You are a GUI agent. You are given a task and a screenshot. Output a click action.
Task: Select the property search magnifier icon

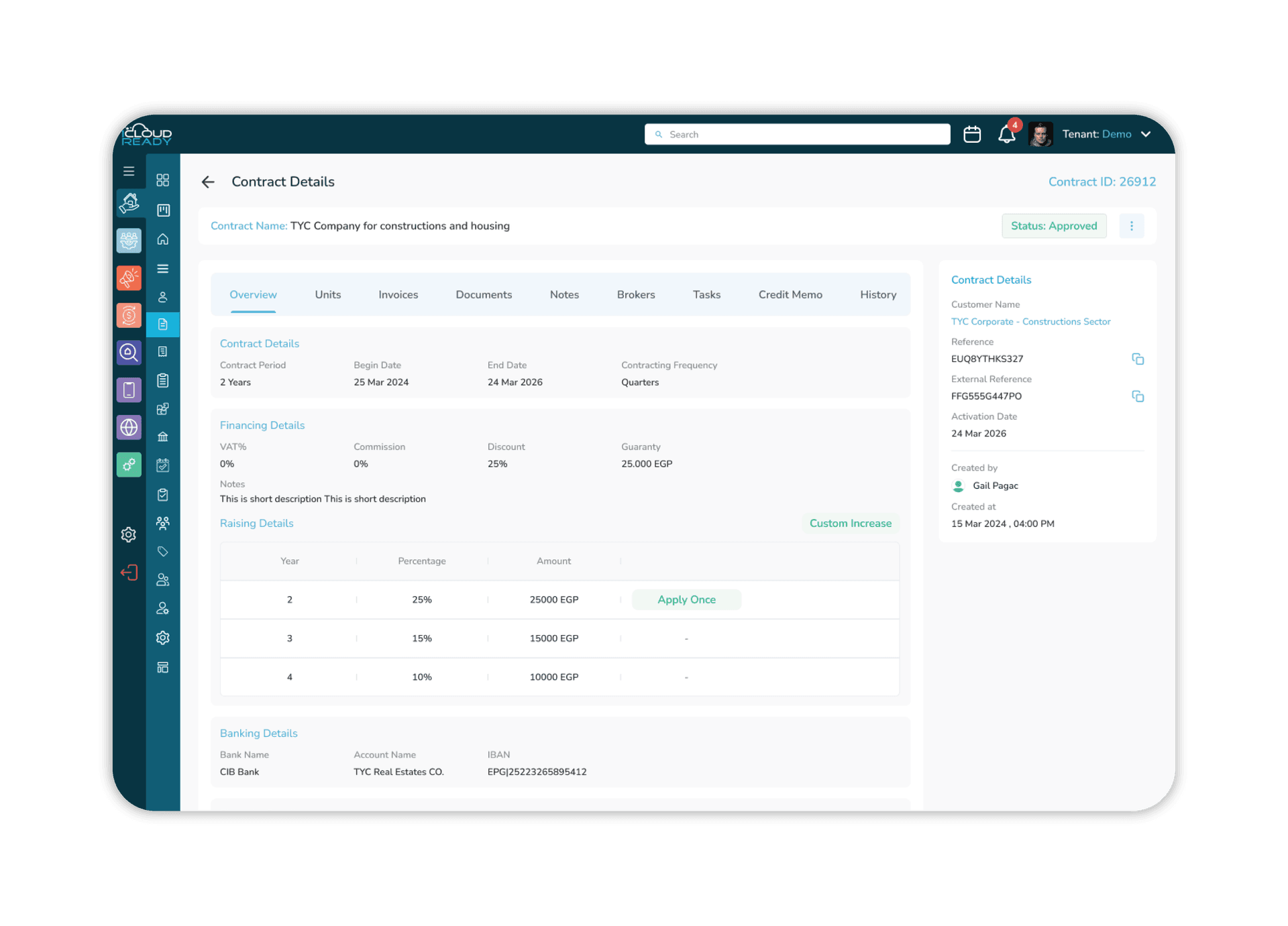(129, 353)
